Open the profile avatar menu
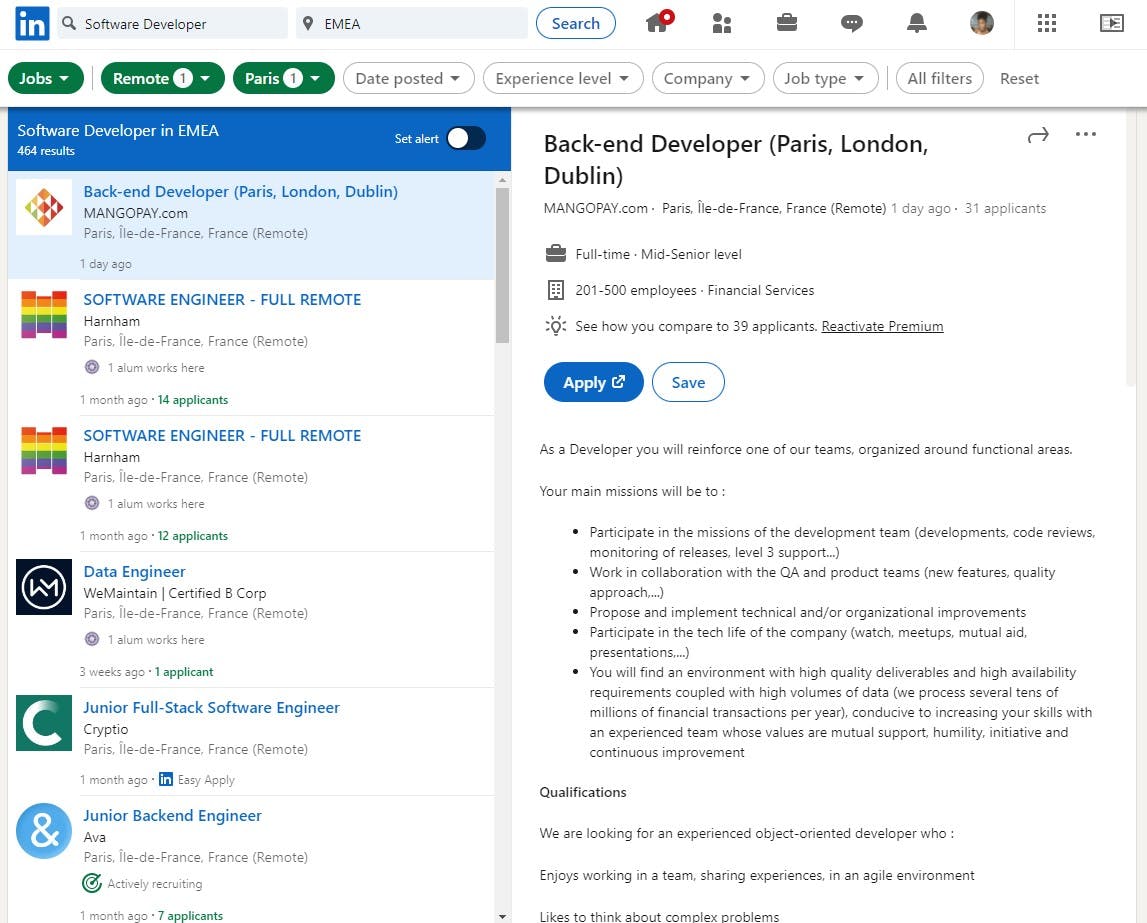1147x923 pixels. point(982,23)
